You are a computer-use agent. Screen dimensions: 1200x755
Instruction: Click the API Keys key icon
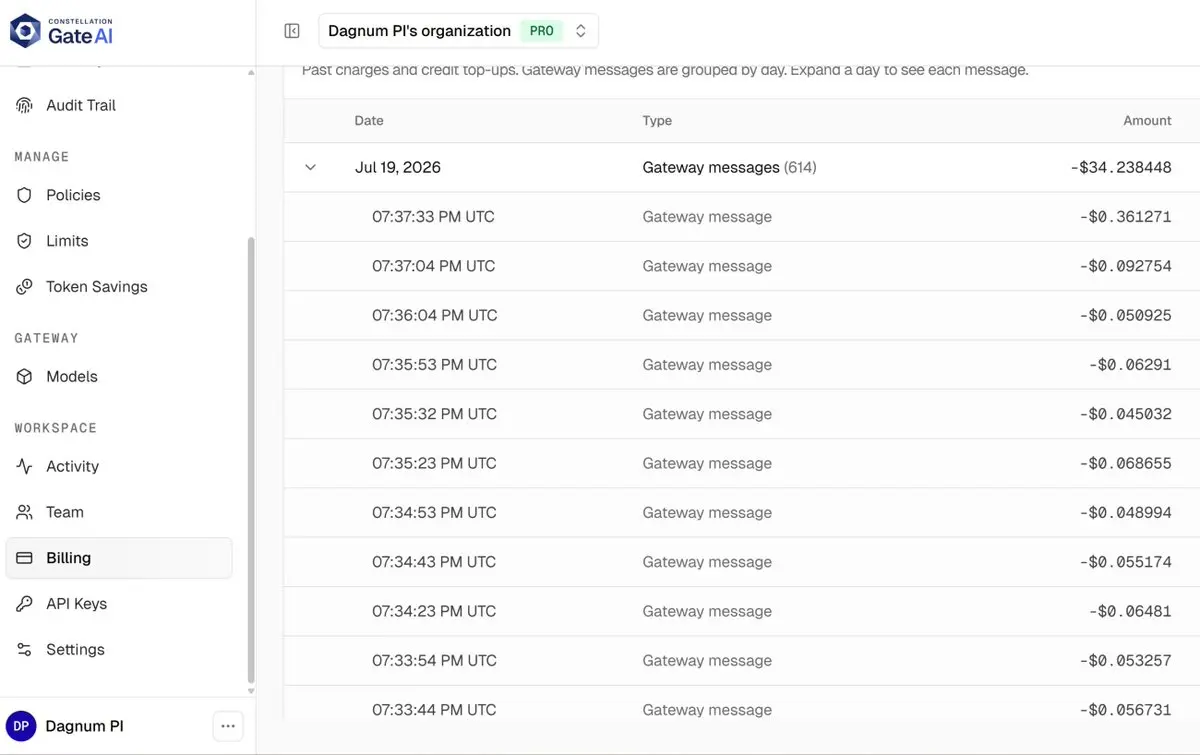pos(25,604)
